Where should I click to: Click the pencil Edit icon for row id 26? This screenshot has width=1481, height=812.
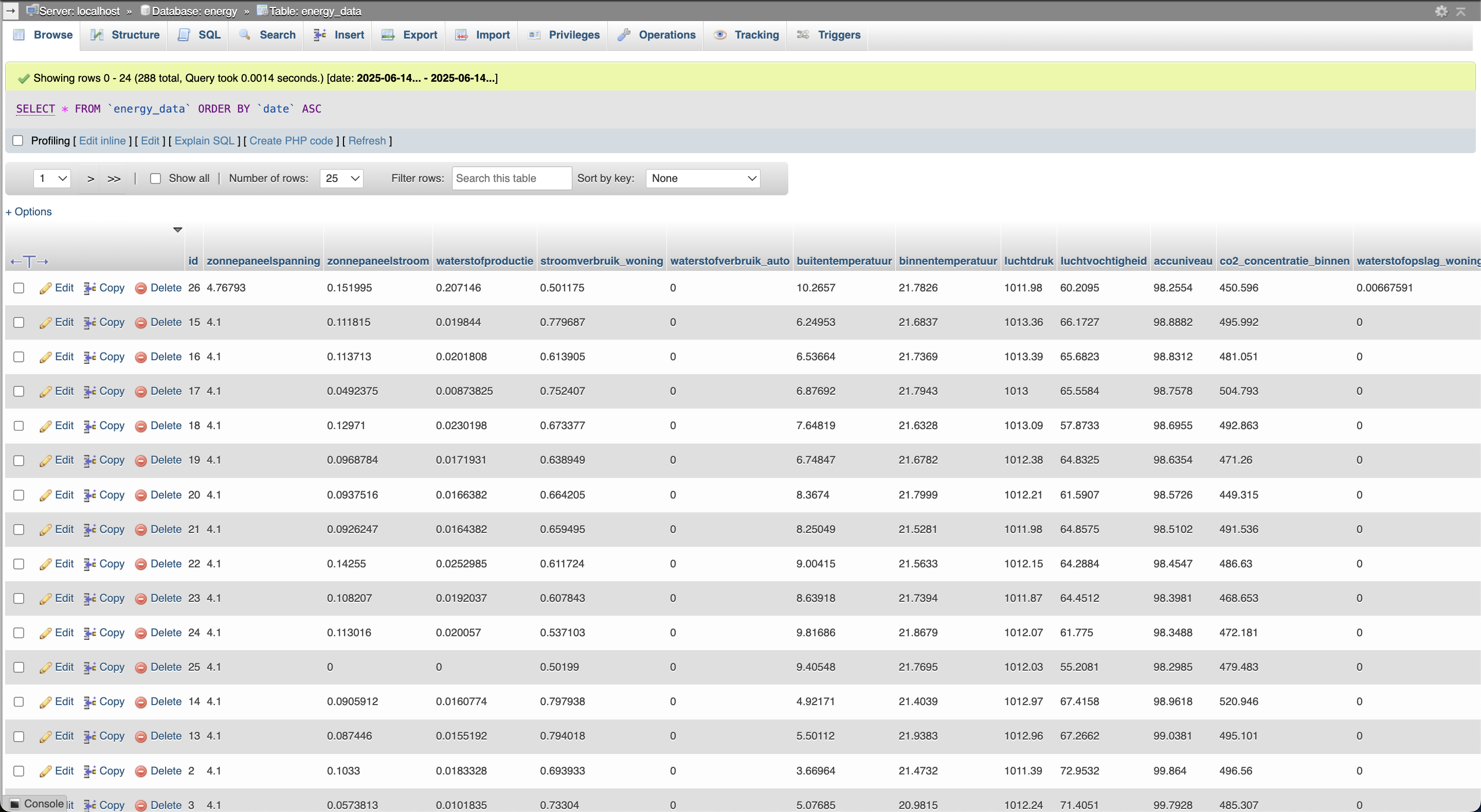[45, 288]
